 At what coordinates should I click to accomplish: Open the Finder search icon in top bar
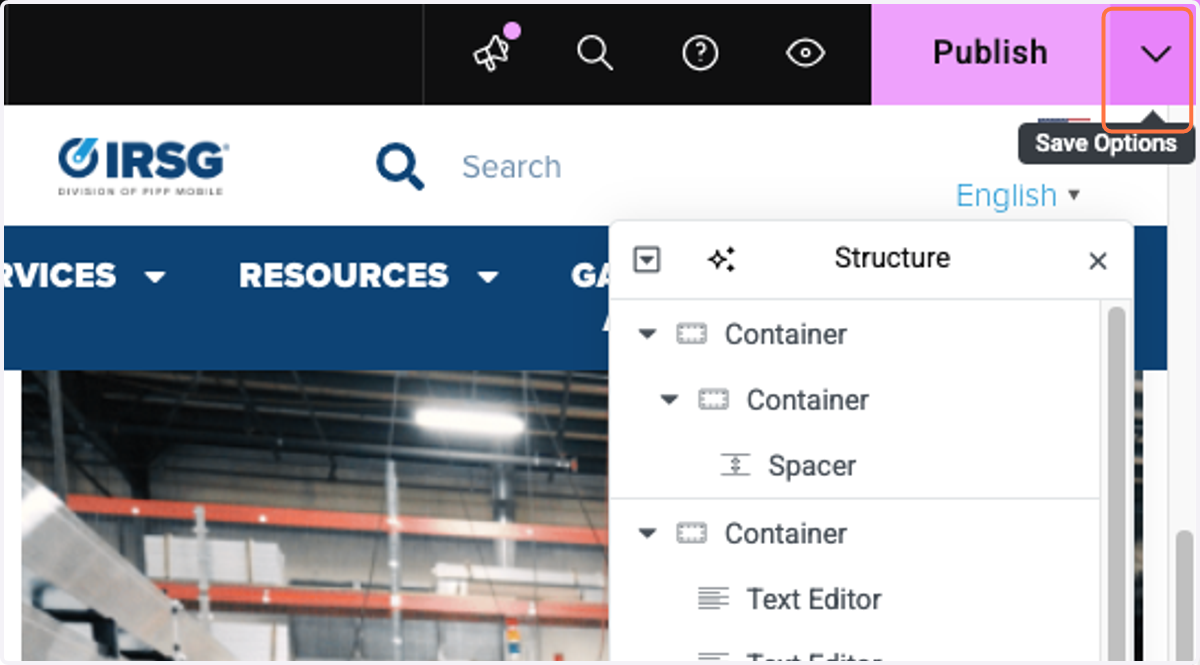595,52
